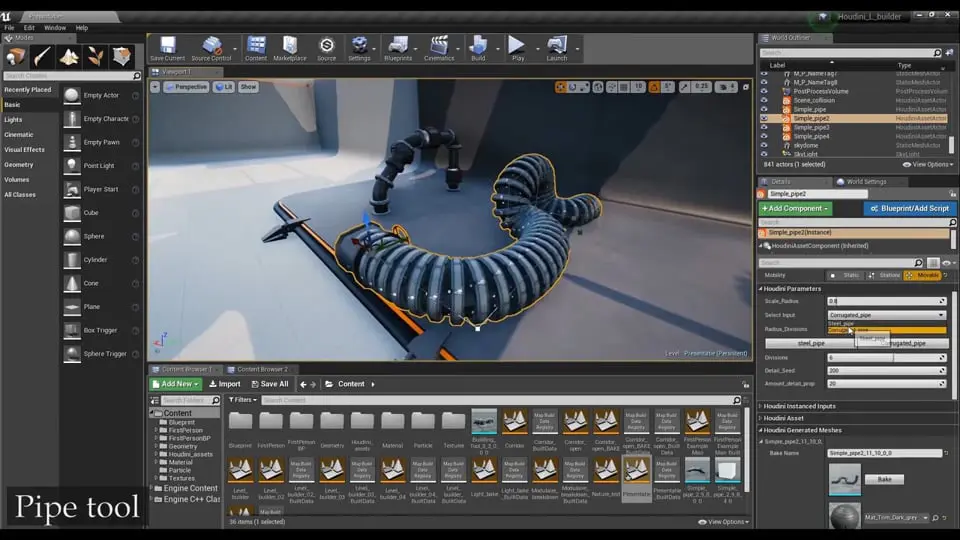Image resolution: width=960 pixels, height=540 pixels.
Task: Toggle visibility of Simple_pipe2 actor
Action: pyautogui.click(x=764, y=118)
